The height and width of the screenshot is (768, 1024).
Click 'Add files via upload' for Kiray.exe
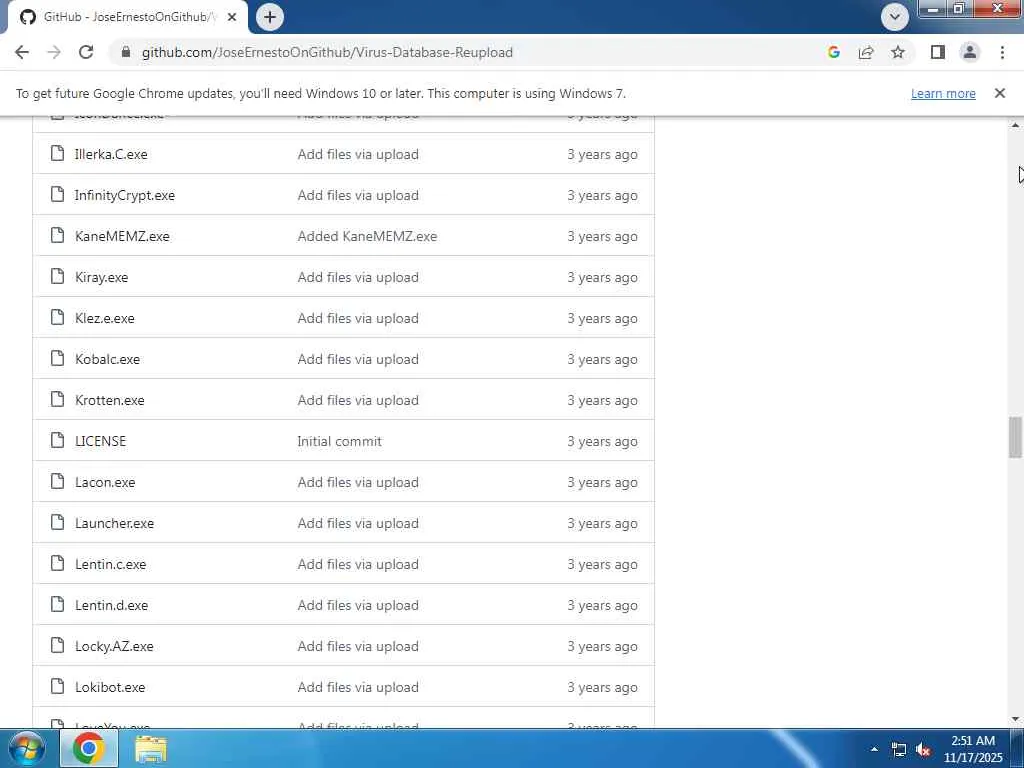(358, 278)
